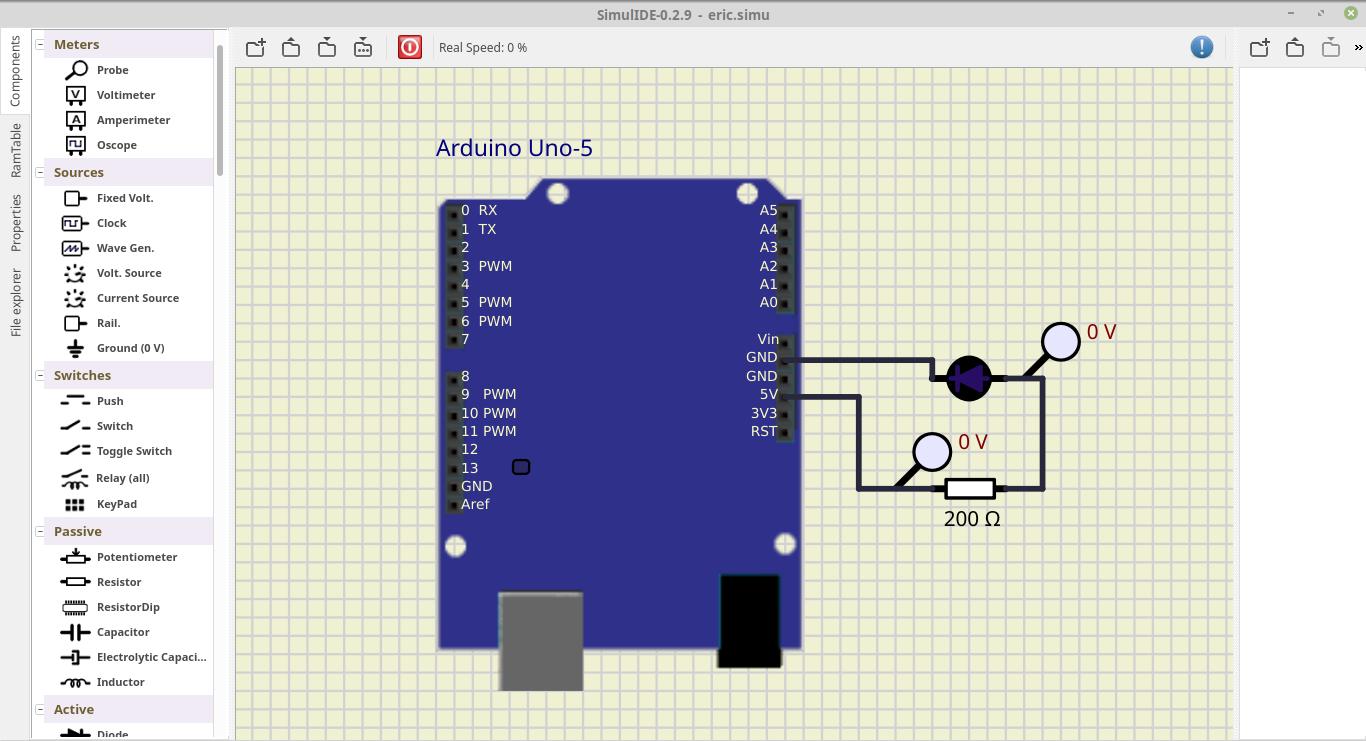Pick the Amperimeter component
The width and height of the screenshot is (1366, 741).
pyautogui.click(x=133, y=120)
